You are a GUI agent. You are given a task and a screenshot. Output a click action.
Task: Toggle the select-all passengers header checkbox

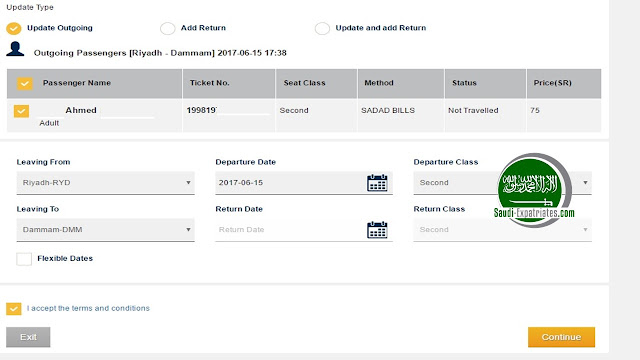(24, 83)
